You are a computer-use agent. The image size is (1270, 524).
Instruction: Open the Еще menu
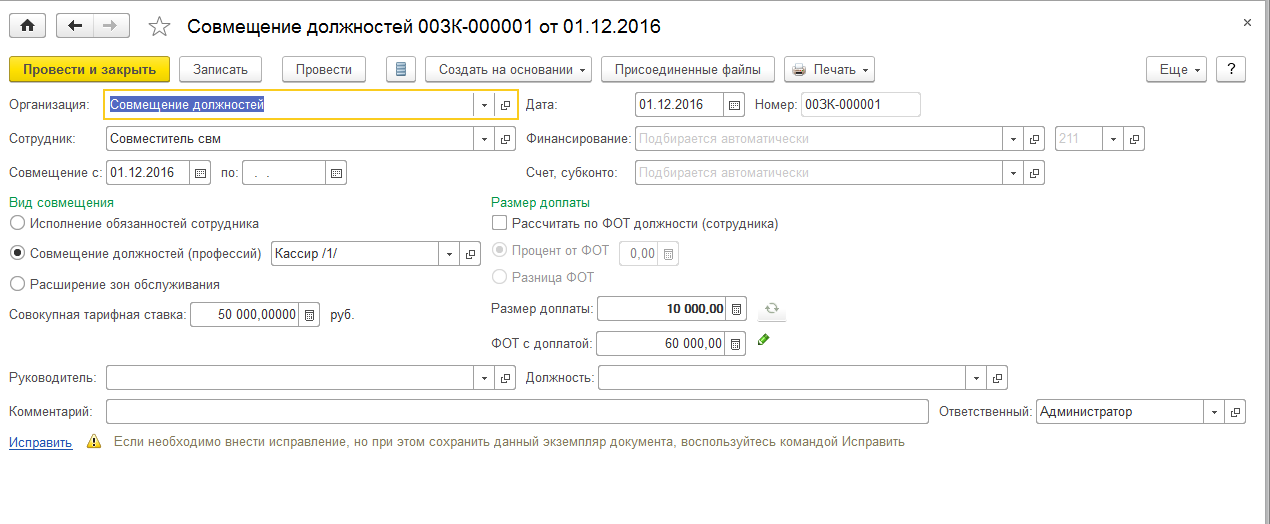click(x=1177, y=70)
